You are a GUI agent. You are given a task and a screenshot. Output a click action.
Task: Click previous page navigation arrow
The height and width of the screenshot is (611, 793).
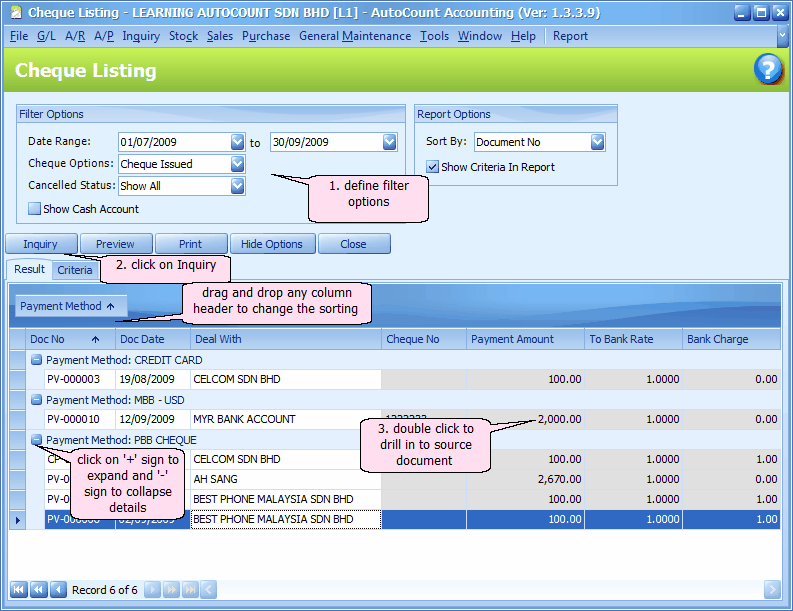38,590
